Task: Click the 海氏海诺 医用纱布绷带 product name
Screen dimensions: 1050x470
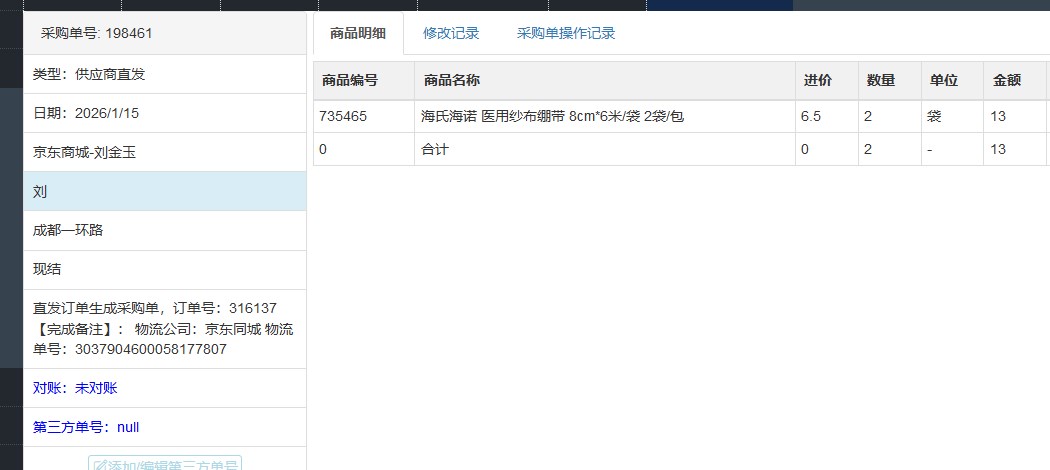Action: (x=552, y=116)
